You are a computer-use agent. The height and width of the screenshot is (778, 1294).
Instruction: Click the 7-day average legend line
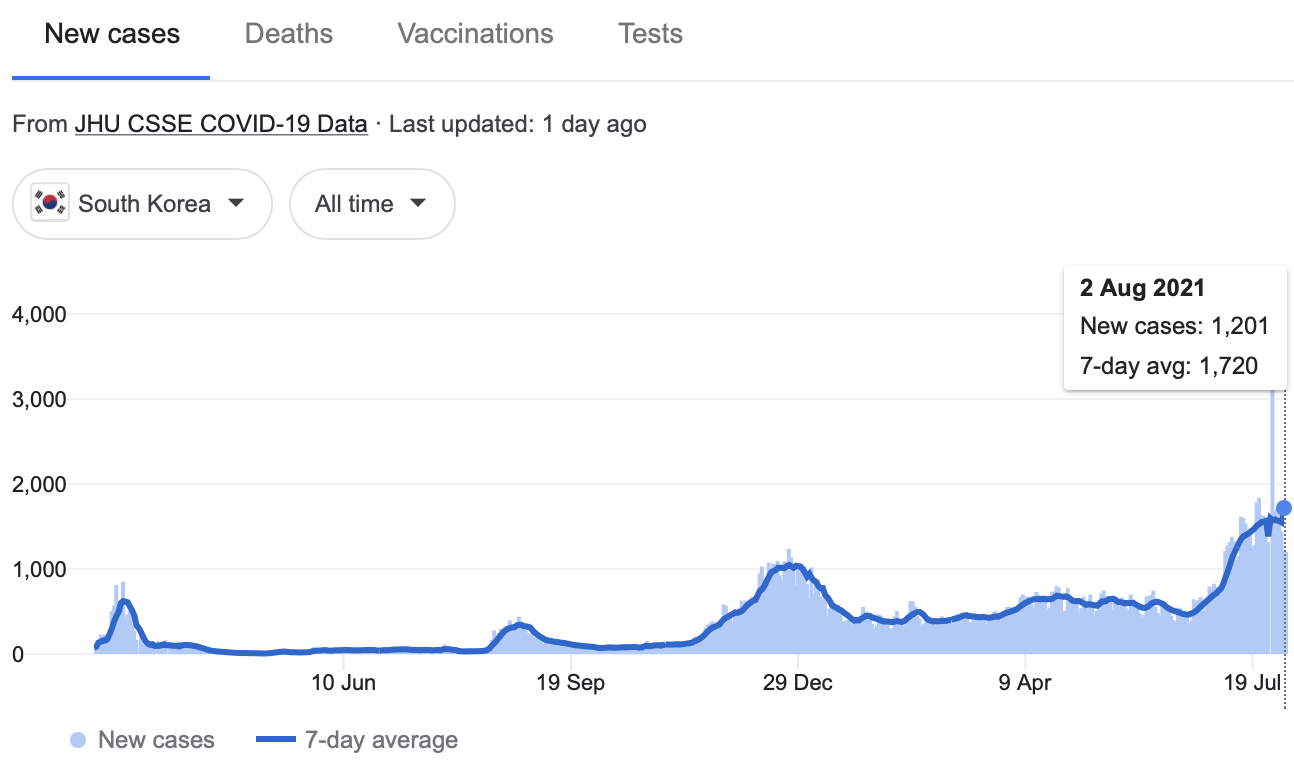tap(276, 741)
